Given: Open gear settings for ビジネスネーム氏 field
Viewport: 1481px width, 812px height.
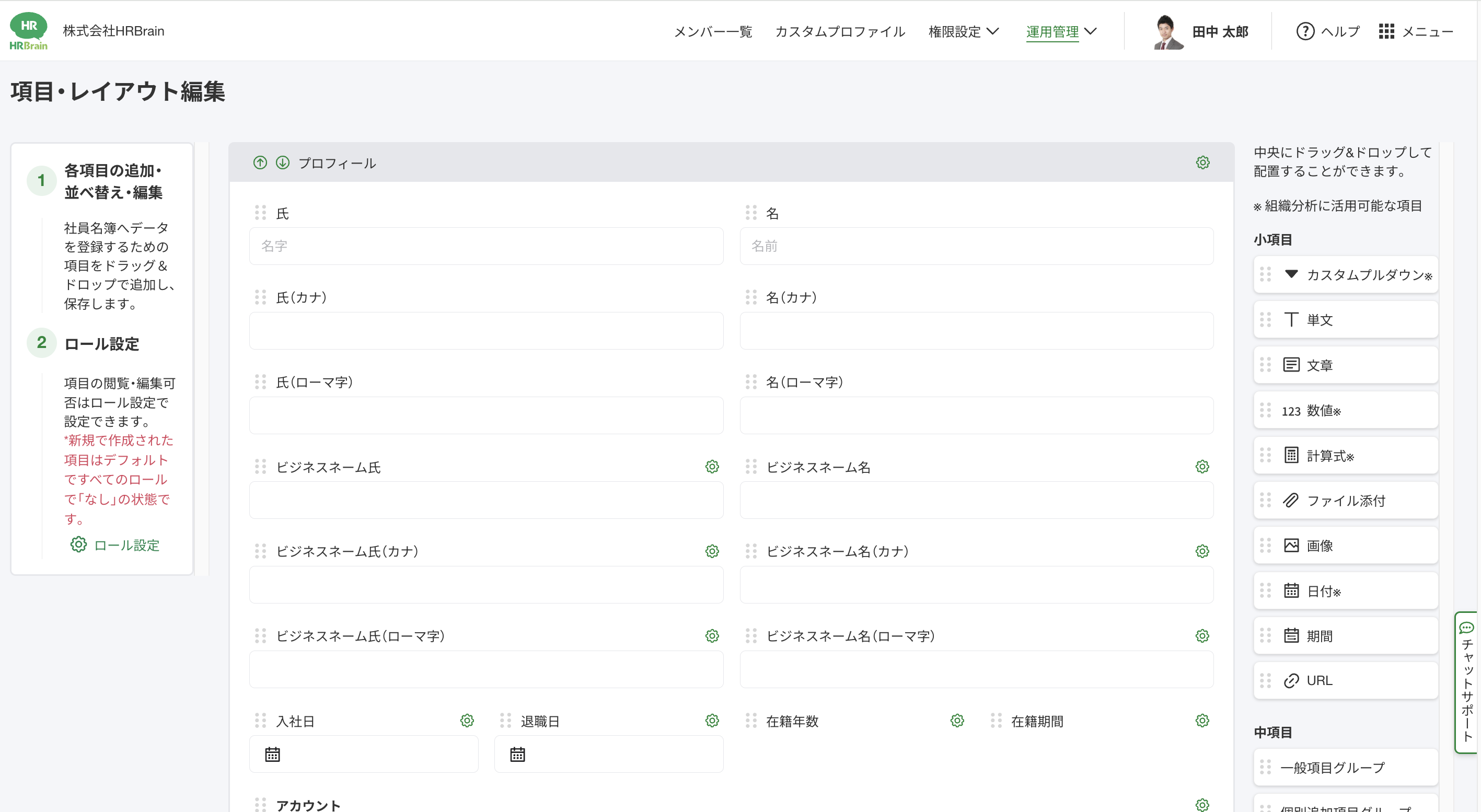Looking at the screenshot, I should [x=712, y=467].
